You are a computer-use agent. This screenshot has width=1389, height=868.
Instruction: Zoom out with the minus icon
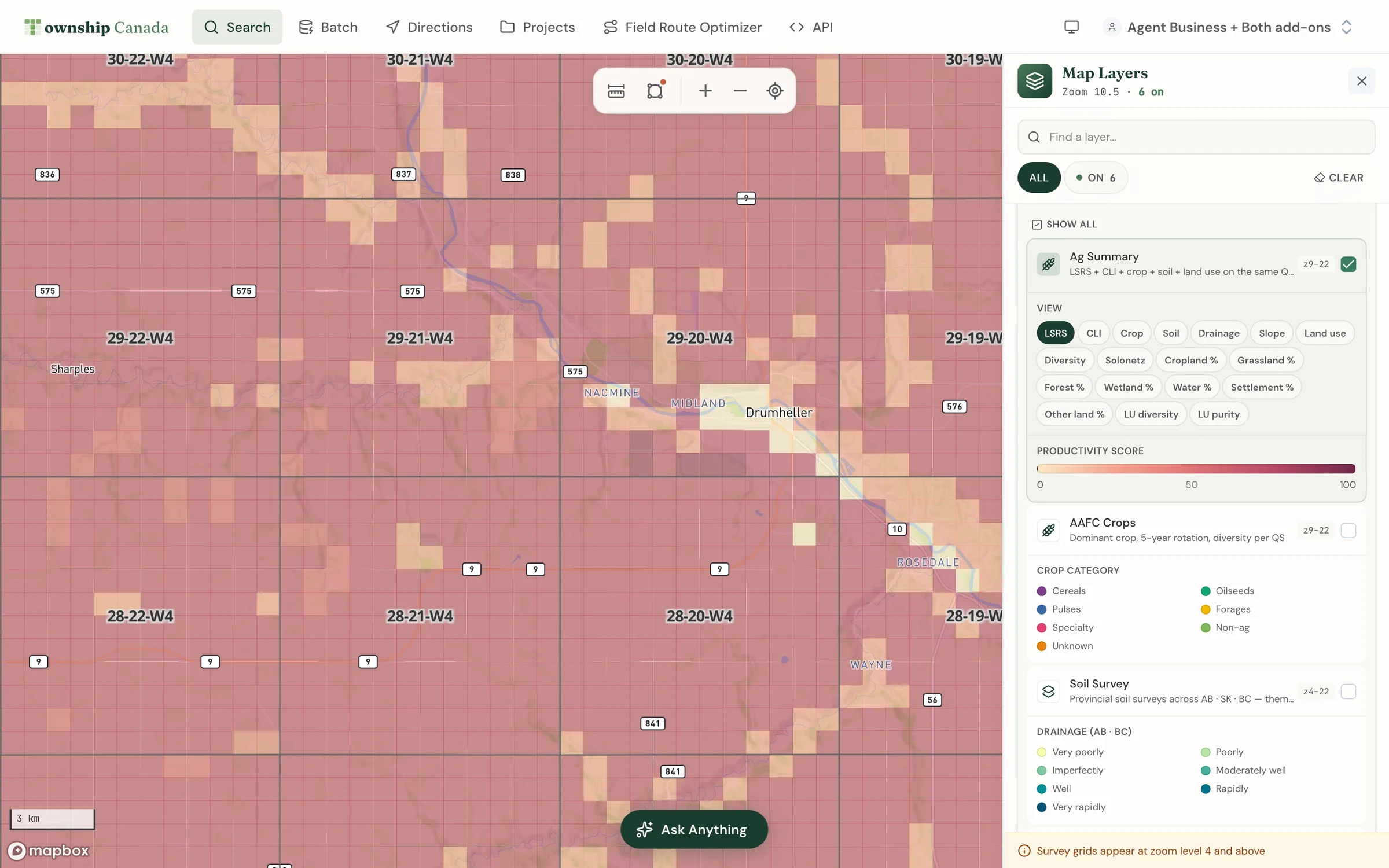coord(740,91)
